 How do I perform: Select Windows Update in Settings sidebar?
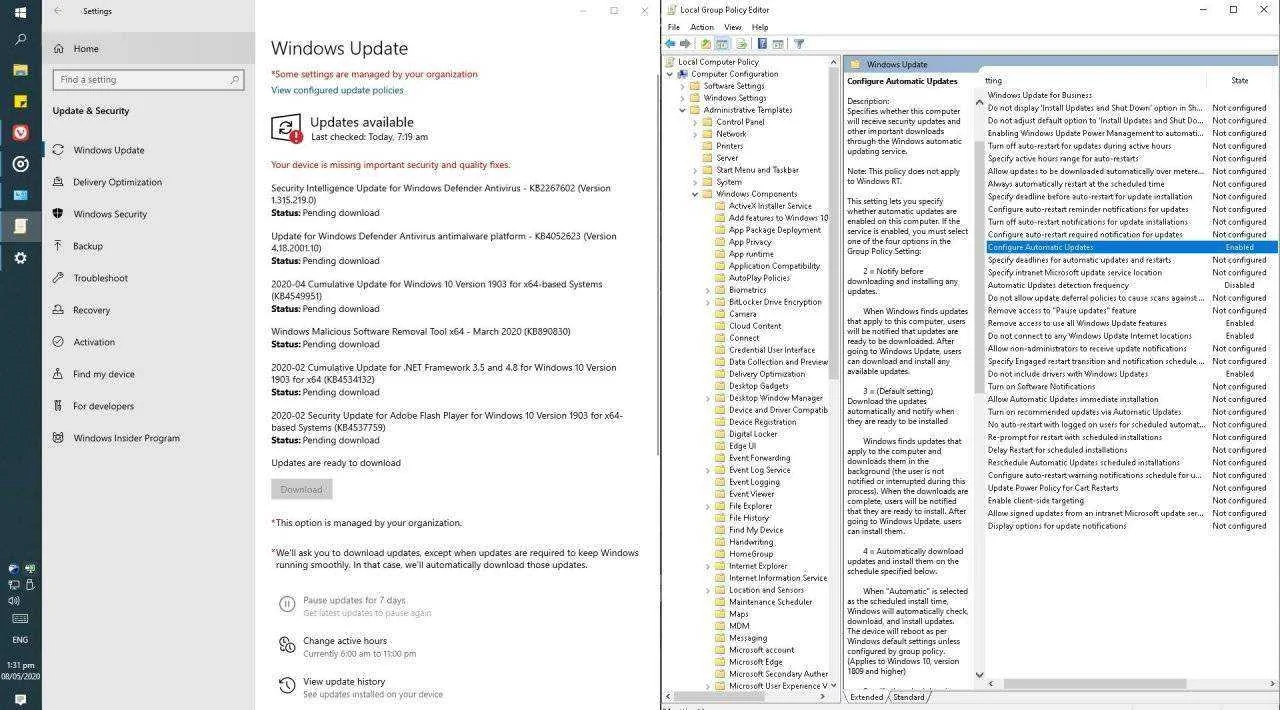108,150
